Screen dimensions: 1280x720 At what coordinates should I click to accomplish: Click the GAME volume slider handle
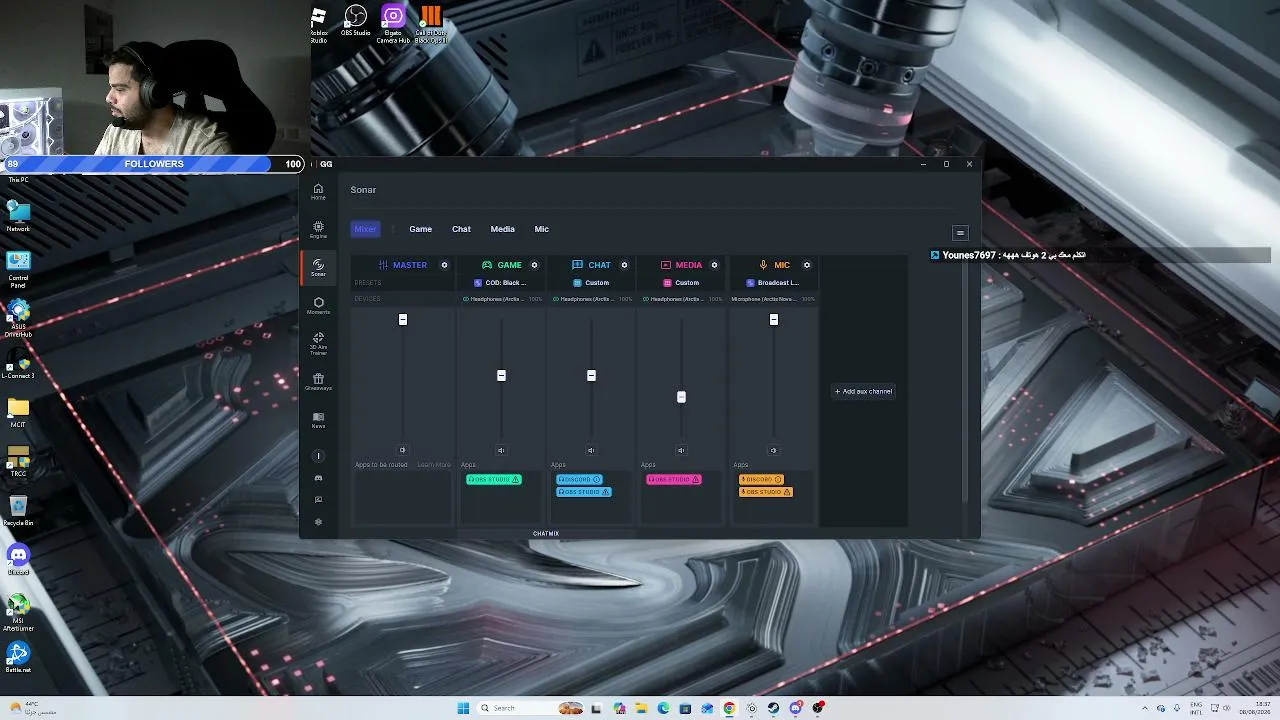click(x=501, y=375)
